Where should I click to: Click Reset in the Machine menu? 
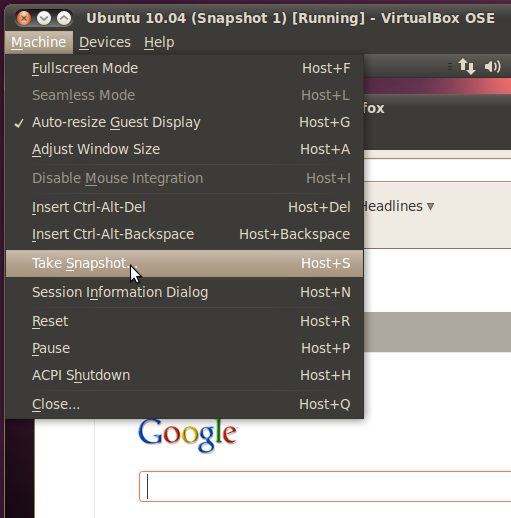click(x=184, y=321)
